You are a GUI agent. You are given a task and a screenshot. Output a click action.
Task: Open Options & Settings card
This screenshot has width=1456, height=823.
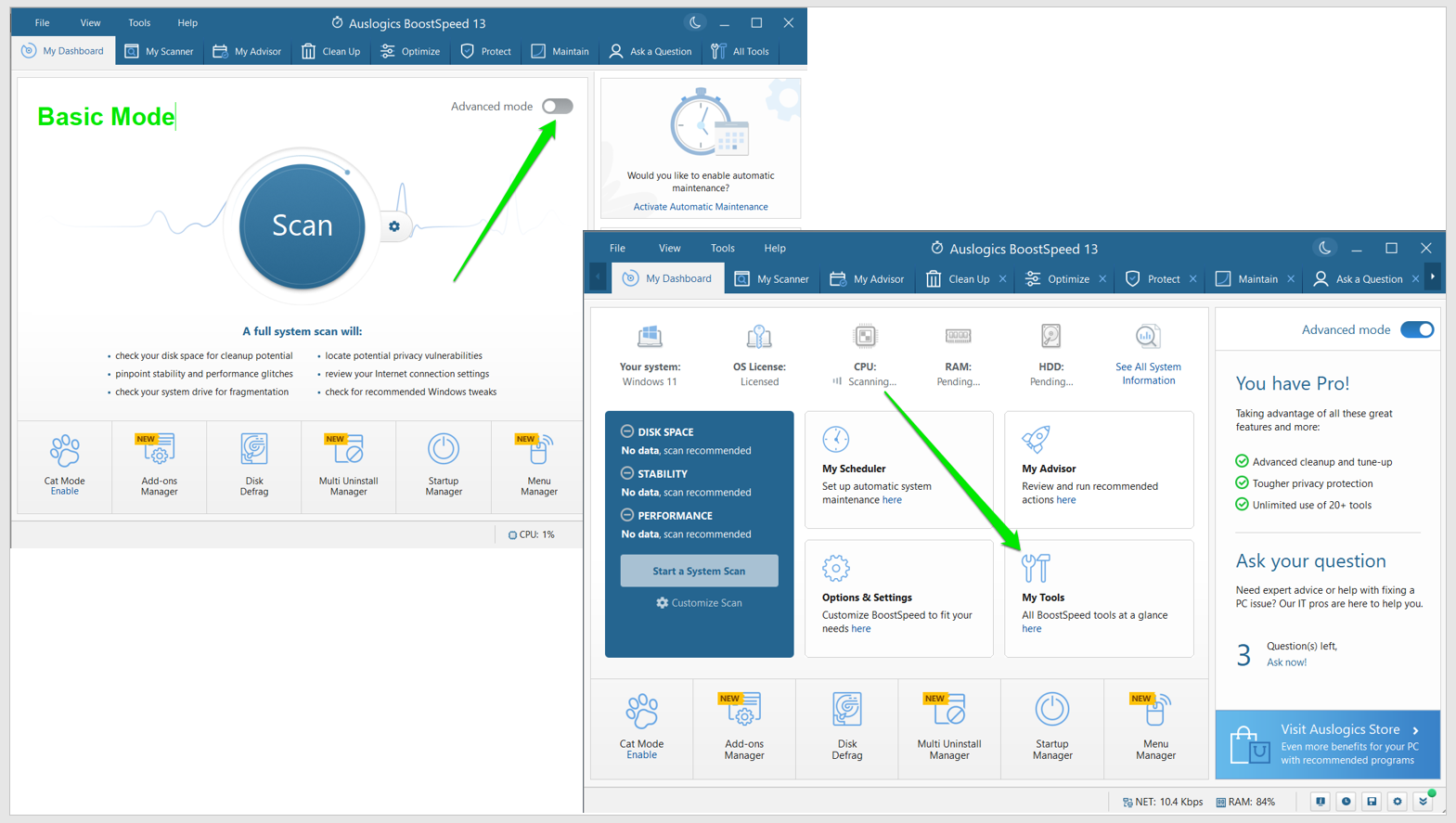point(898,598)
